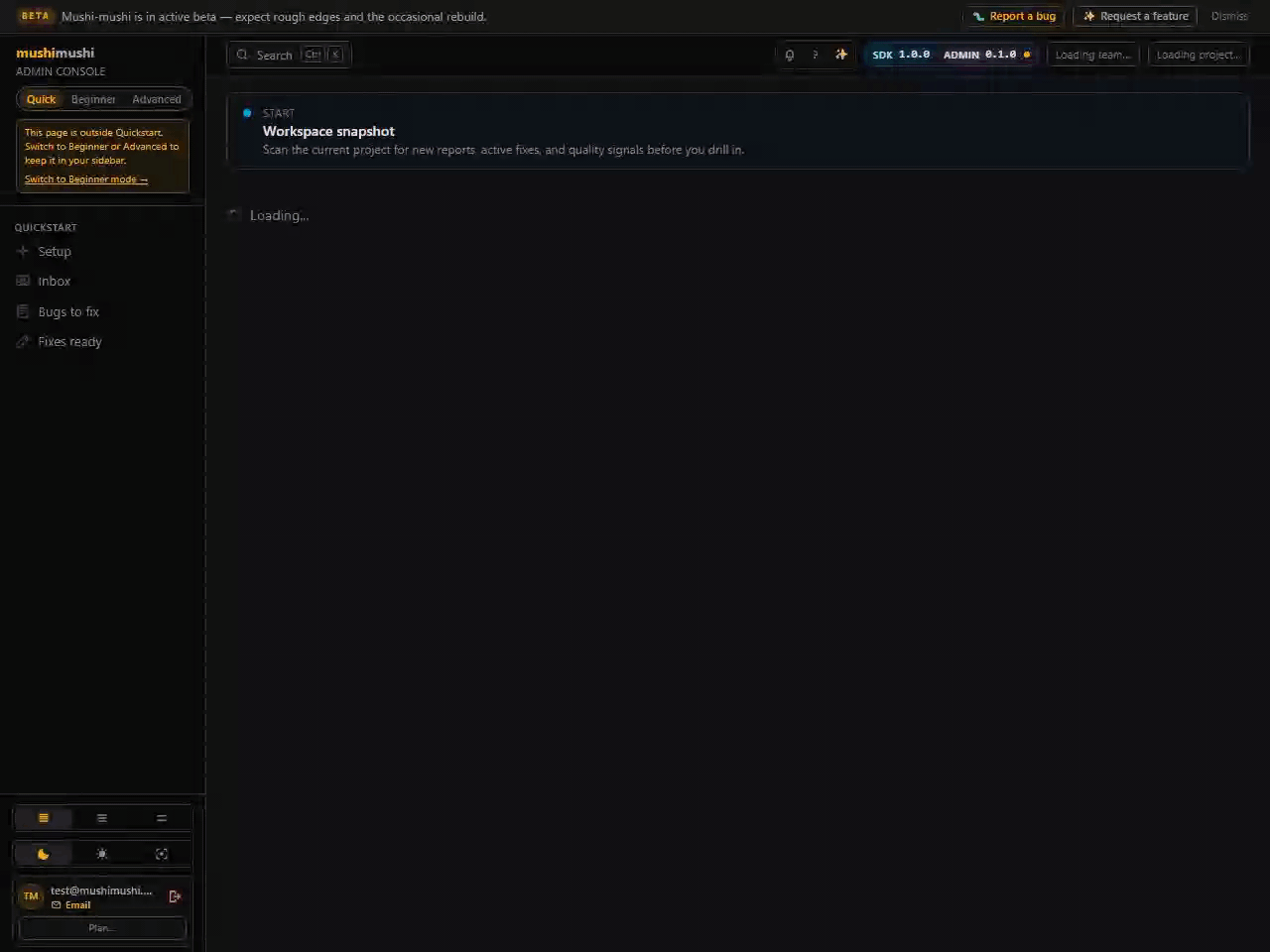
Task: Select the Advanced mode tab
Action: pyautogui.click(x=157, y=99)
